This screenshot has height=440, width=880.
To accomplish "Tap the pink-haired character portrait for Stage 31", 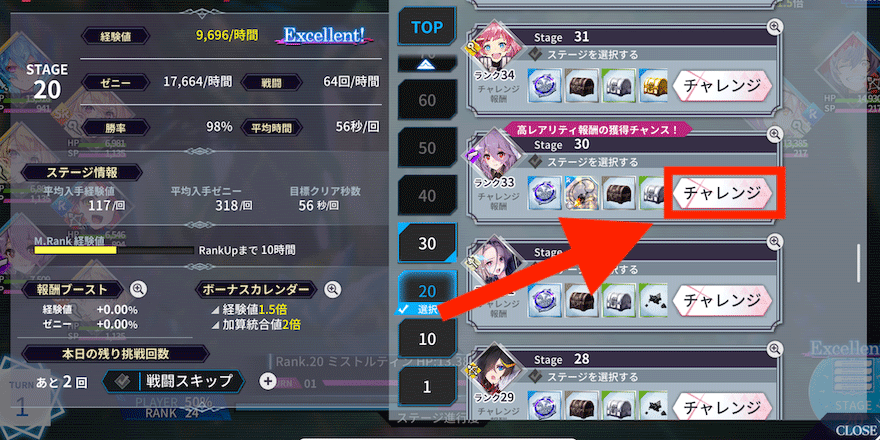I will (x=488, y=47).
